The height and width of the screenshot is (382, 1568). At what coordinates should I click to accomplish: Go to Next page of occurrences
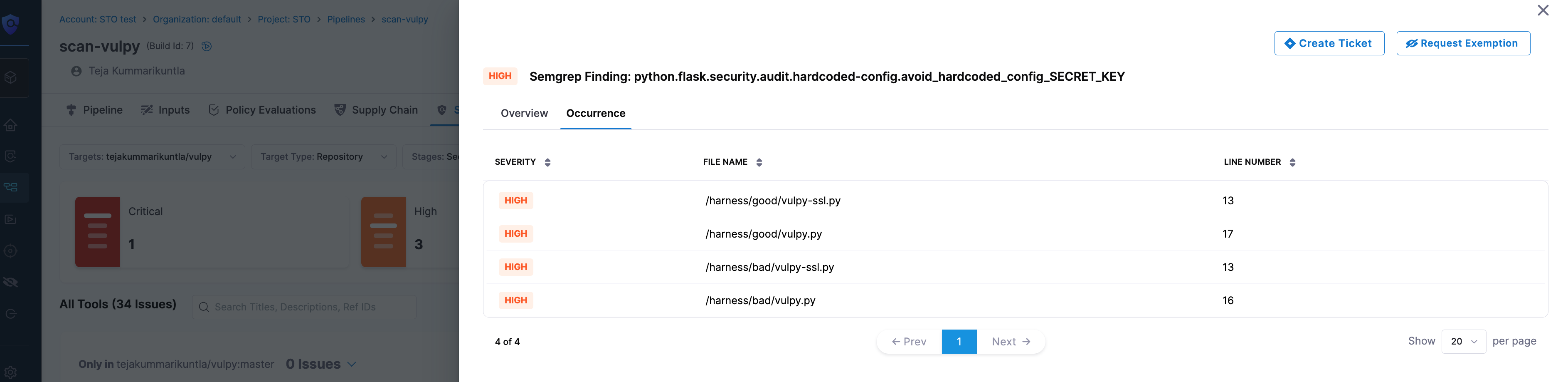pos(1010,342)
